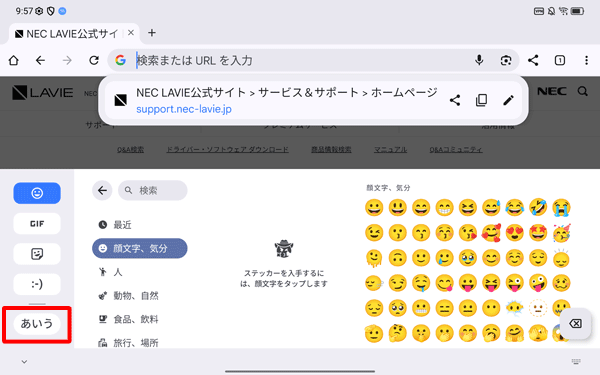Tap the emoji 検索 search field
The height and width of the screenshot is (375, 600).
click(153, 190)
